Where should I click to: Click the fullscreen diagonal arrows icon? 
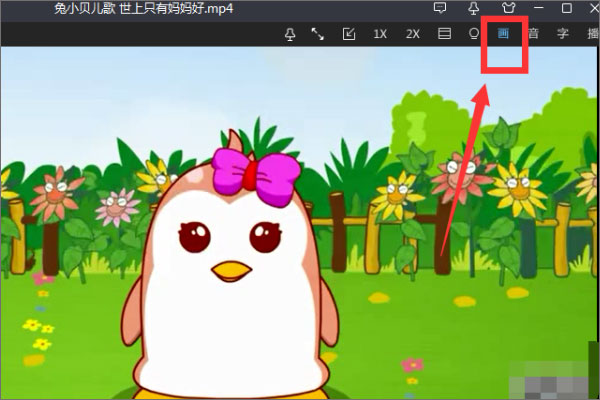point(318,34)
